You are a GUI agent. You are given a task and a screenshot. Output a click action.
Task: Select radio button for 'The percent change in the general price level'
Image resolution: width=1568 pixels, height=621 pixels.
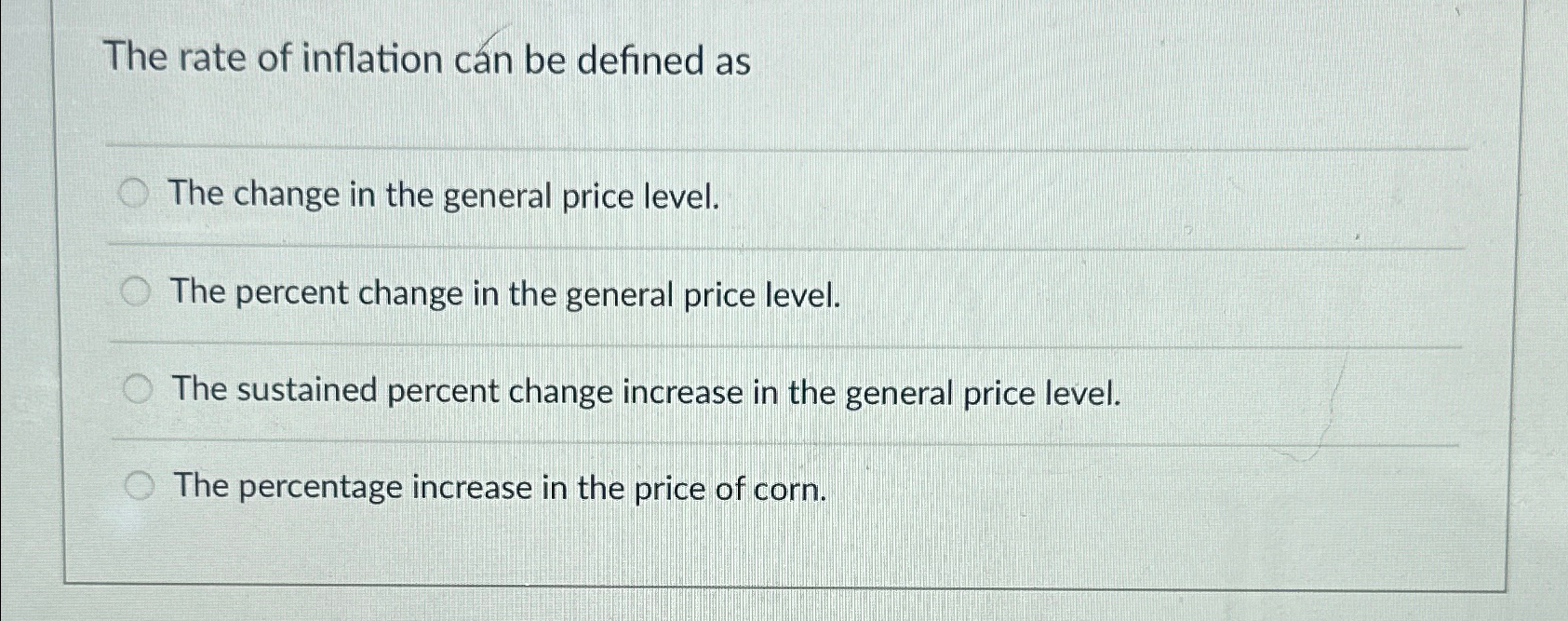click(136, 291)
